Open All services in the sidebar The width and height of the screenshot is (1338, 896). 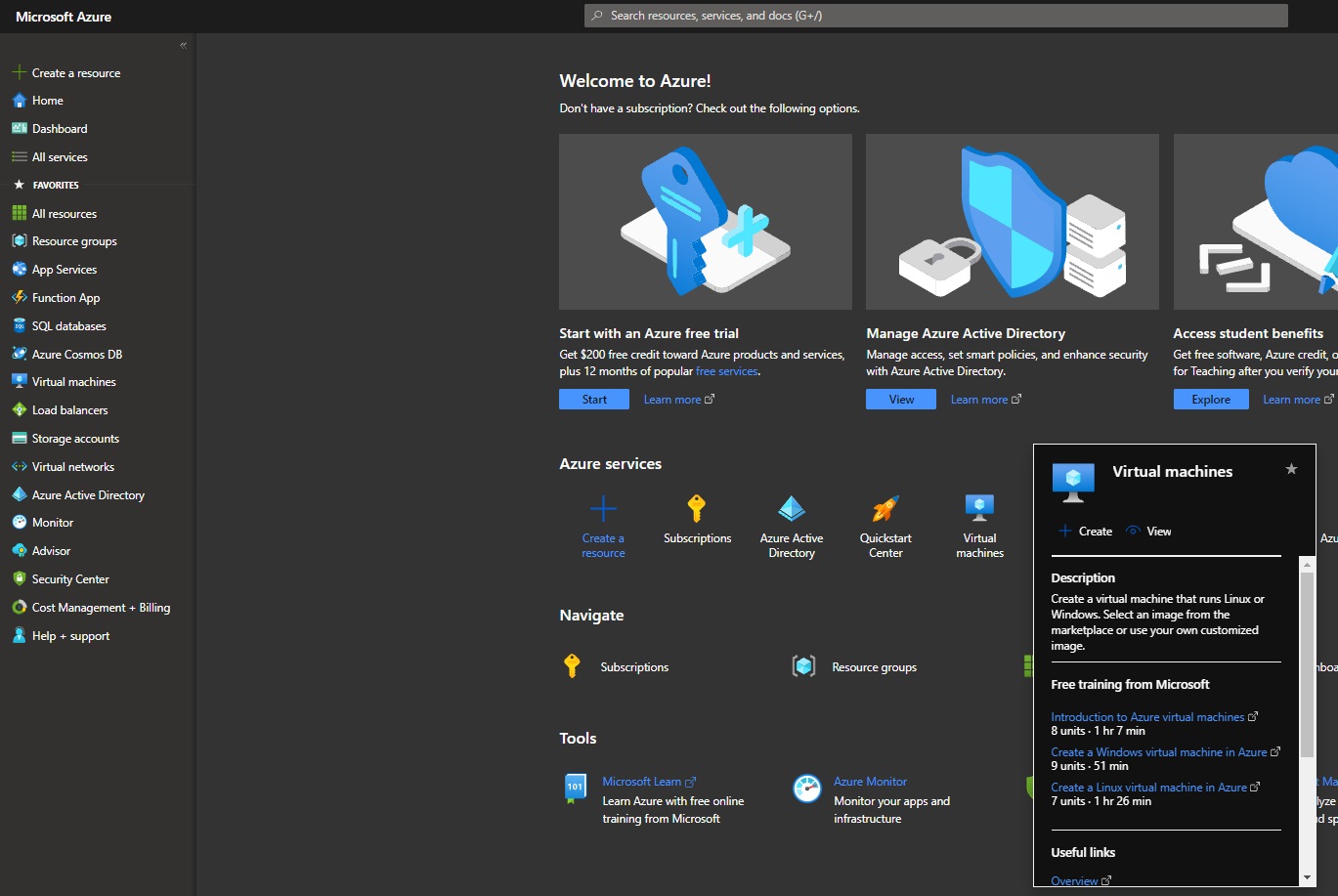tap(60, 157)
